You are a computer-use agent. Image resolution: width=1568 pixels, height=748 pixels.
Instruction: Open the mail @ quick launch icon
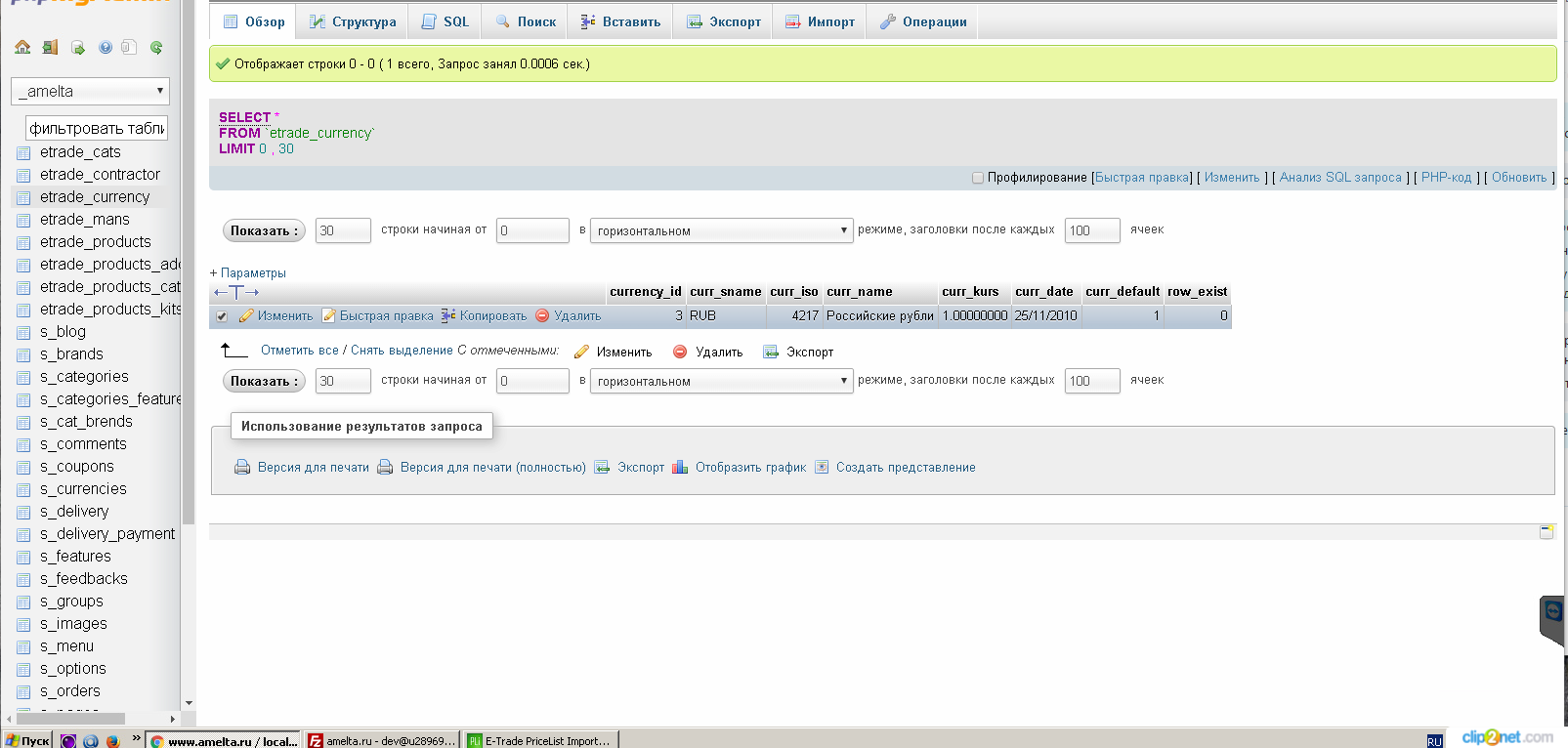91,741
